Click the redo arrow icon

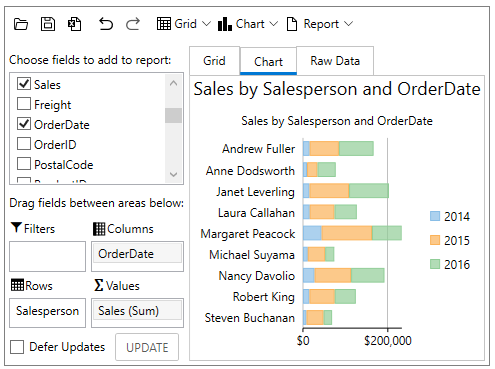(133, 24)
